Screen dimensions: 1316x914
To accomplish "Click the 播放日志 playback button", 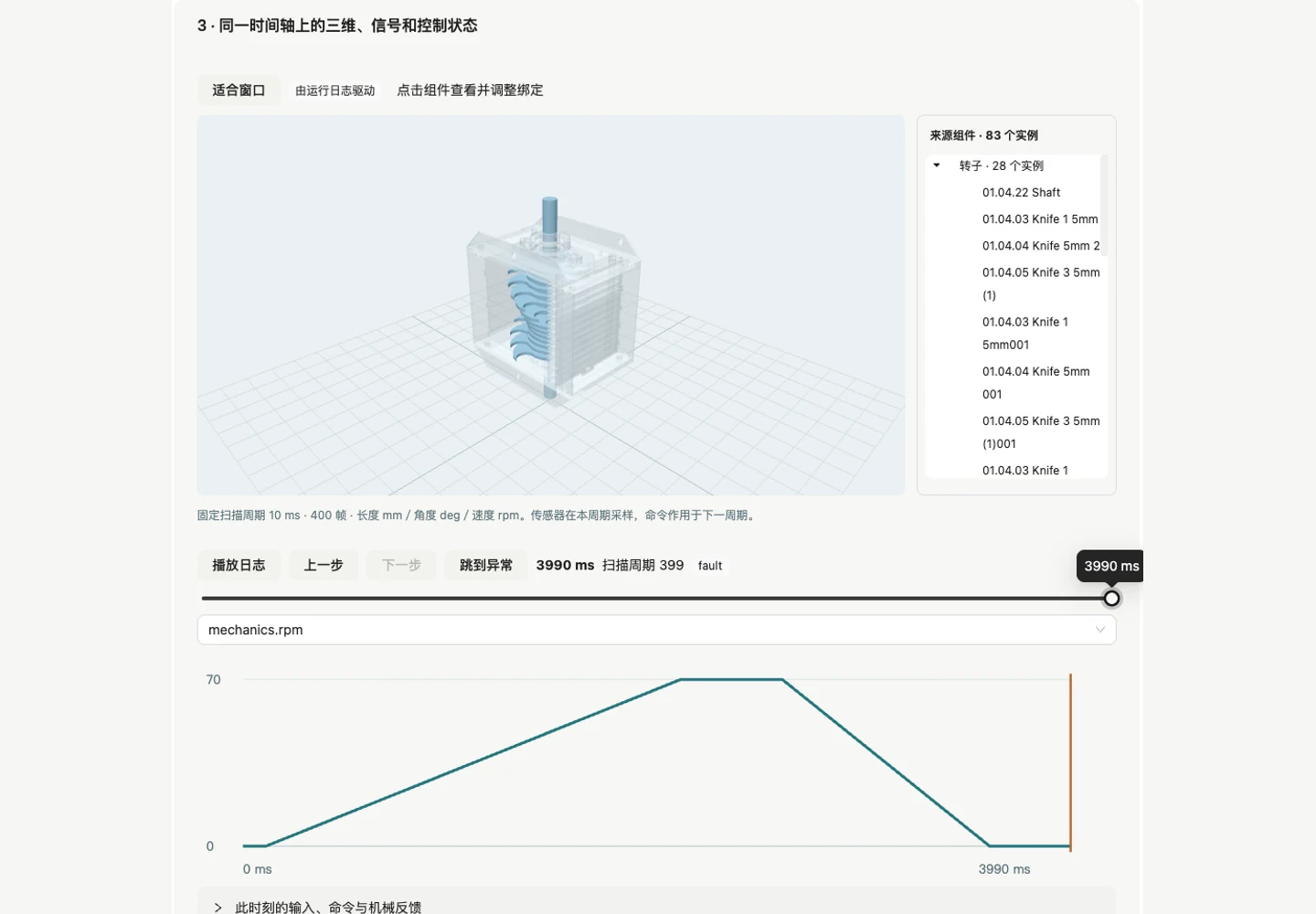I will point(239,566).
